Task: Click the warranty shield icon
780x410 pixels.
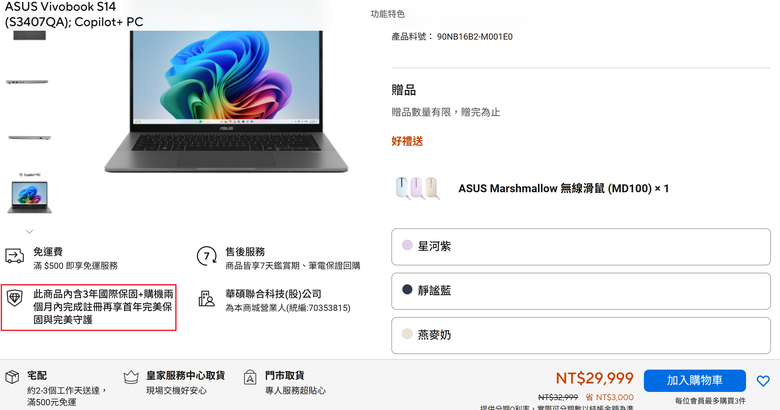Action: click(14, 298)
